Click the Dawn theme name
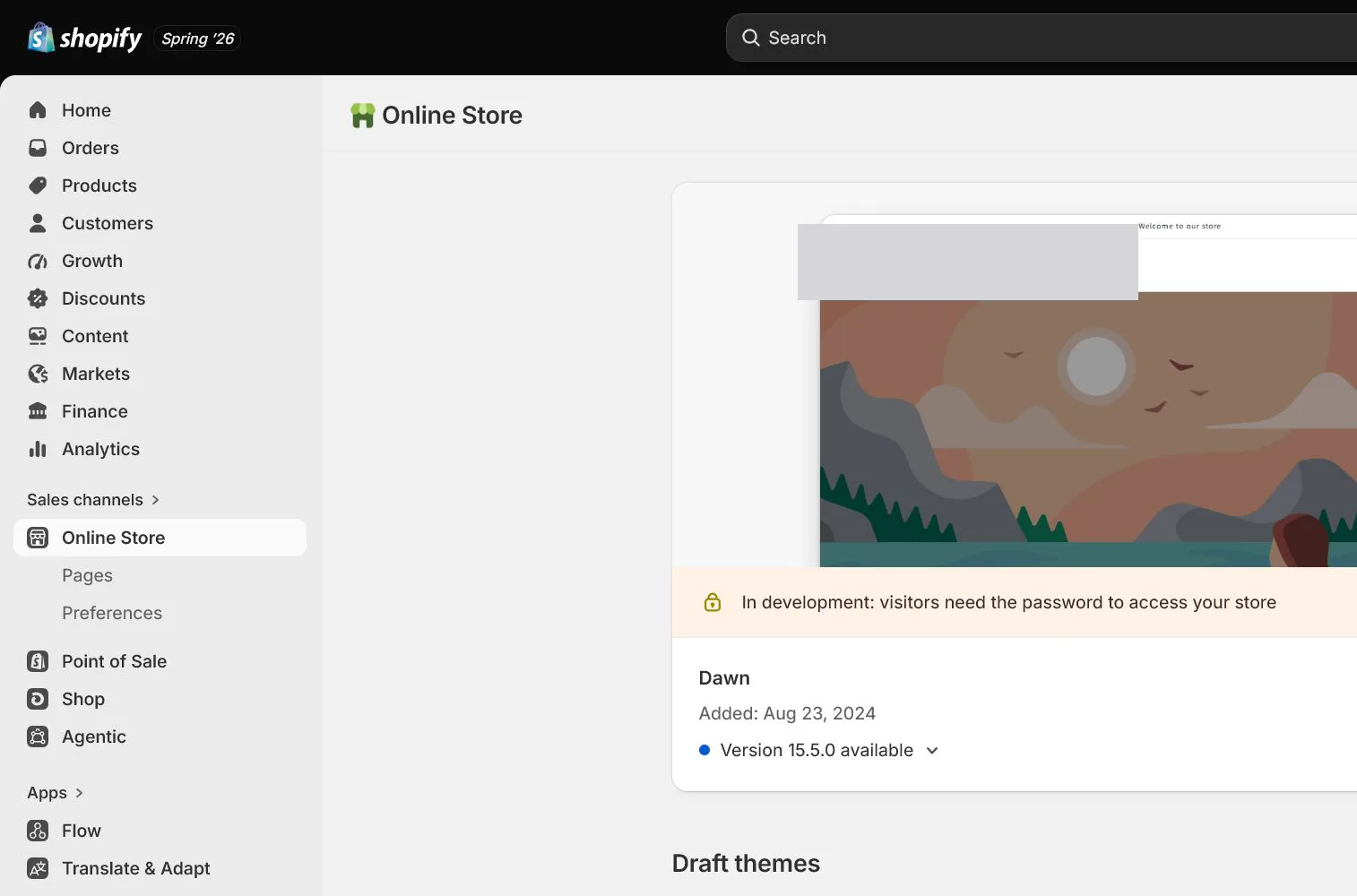This screenshot has width=1357, height=896. point(724,678)
